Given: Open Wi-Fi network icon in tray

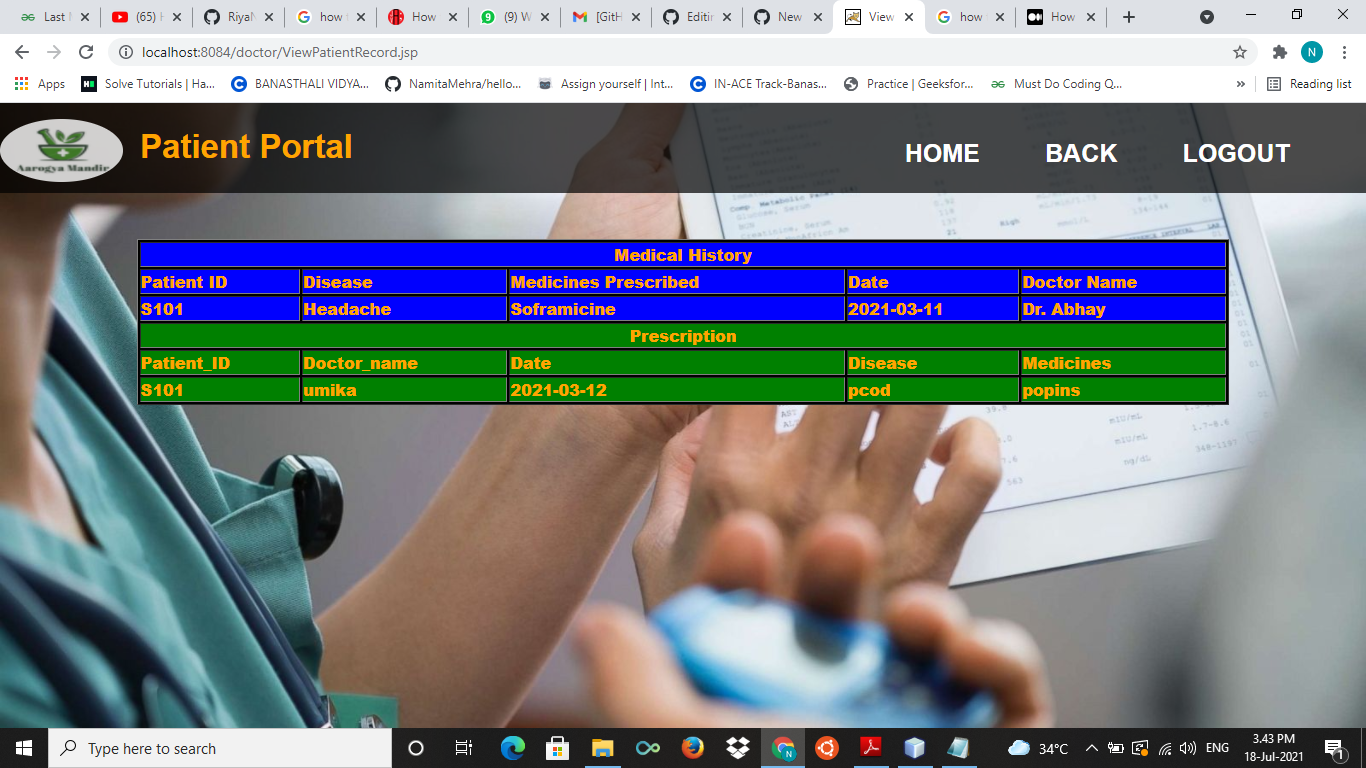Looking at the screenshot, I should pos(1165,748).
